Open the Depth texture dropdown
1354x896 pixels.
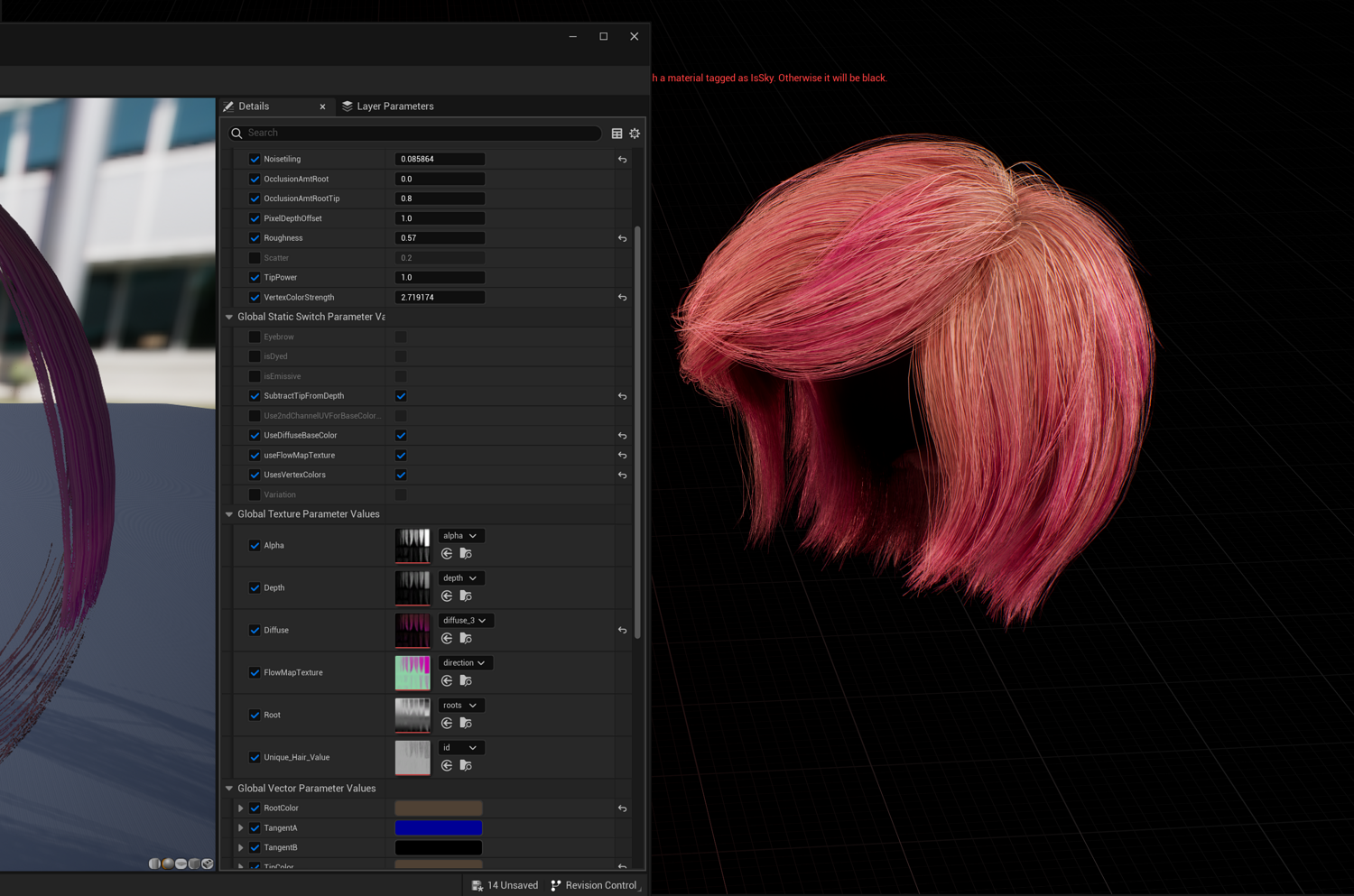[460, 578]
